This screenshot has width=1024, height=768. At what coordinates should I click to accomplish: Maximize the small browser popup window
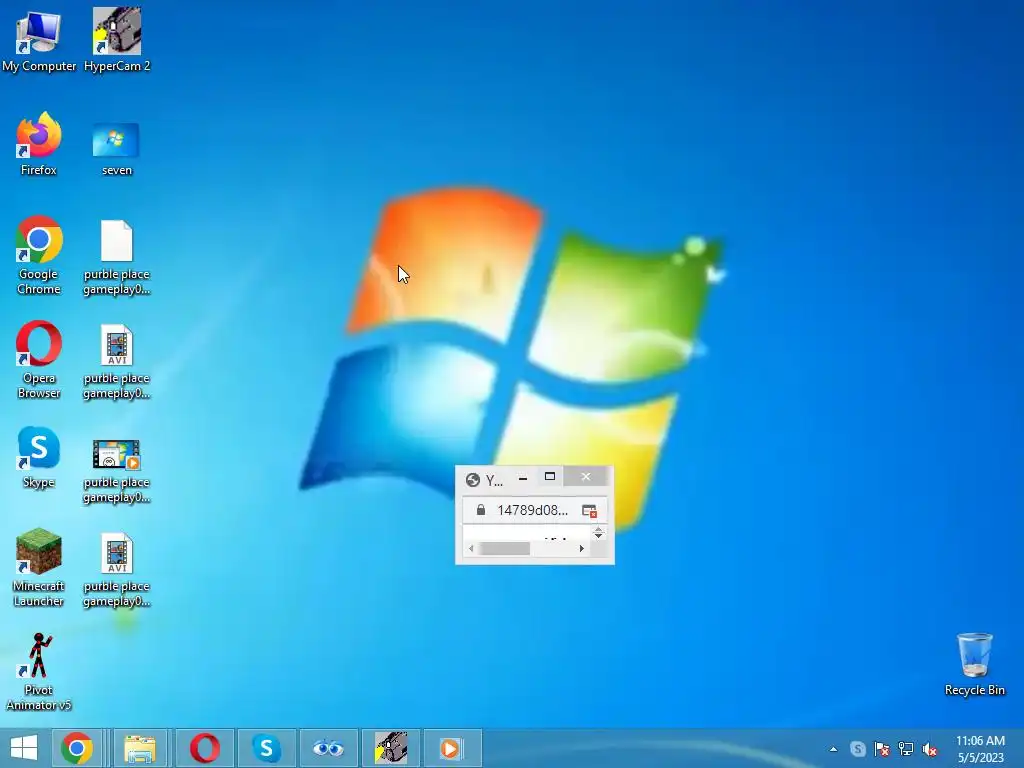[550, 477]
